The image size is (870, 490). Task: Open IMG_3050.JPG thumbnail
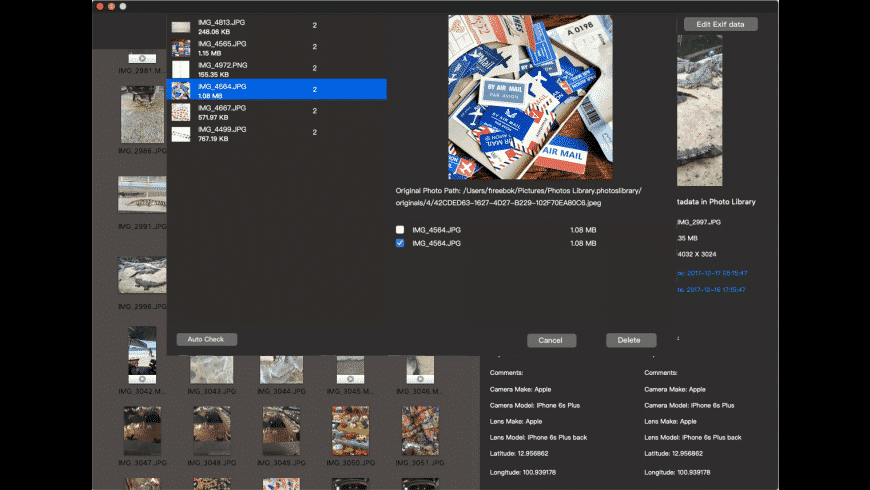pyautogui.click(x=351, y=431)
